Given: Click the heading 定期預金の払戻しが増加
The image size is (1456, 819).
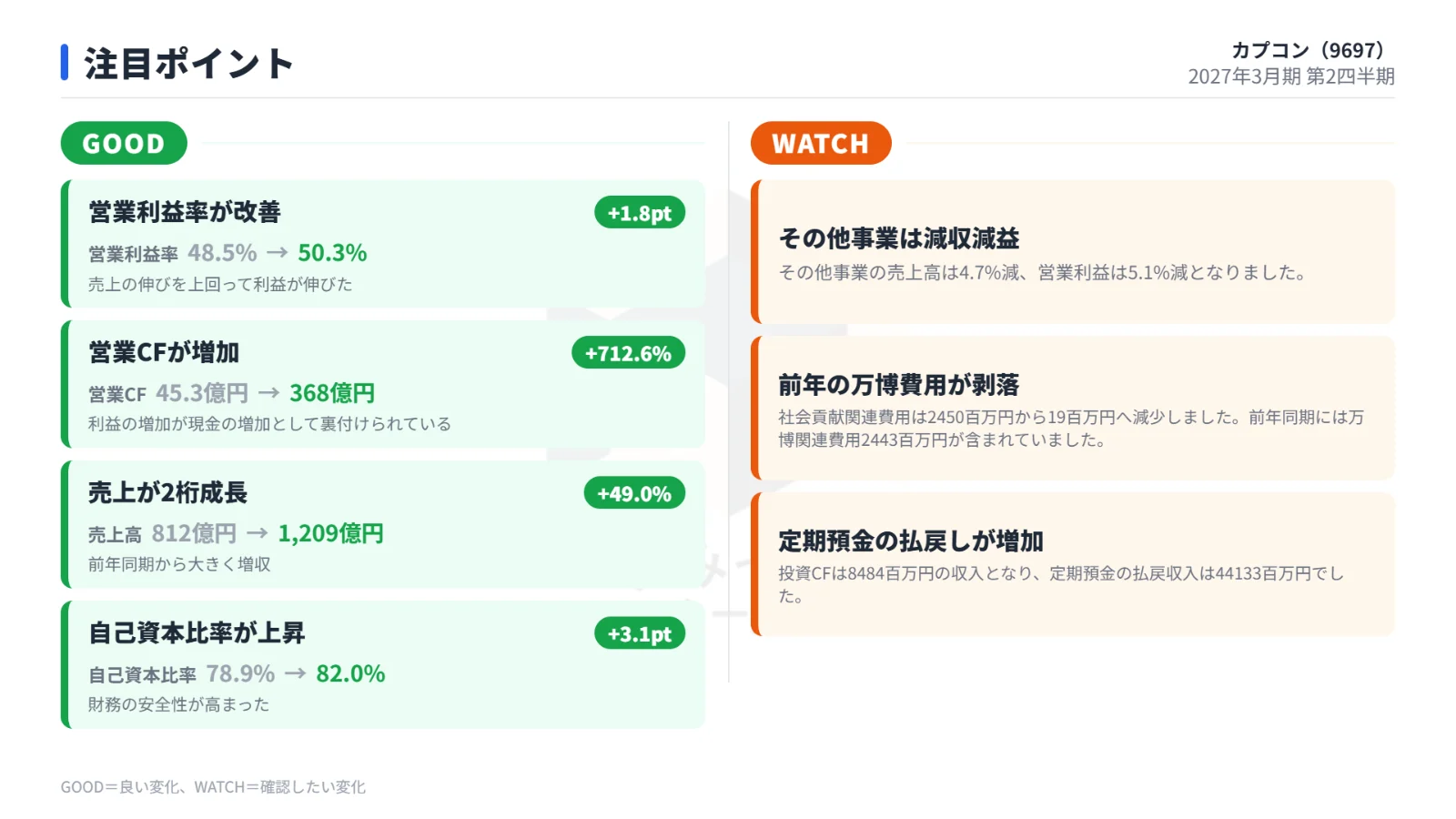Looking at the screenshot, I should [911, 541].
